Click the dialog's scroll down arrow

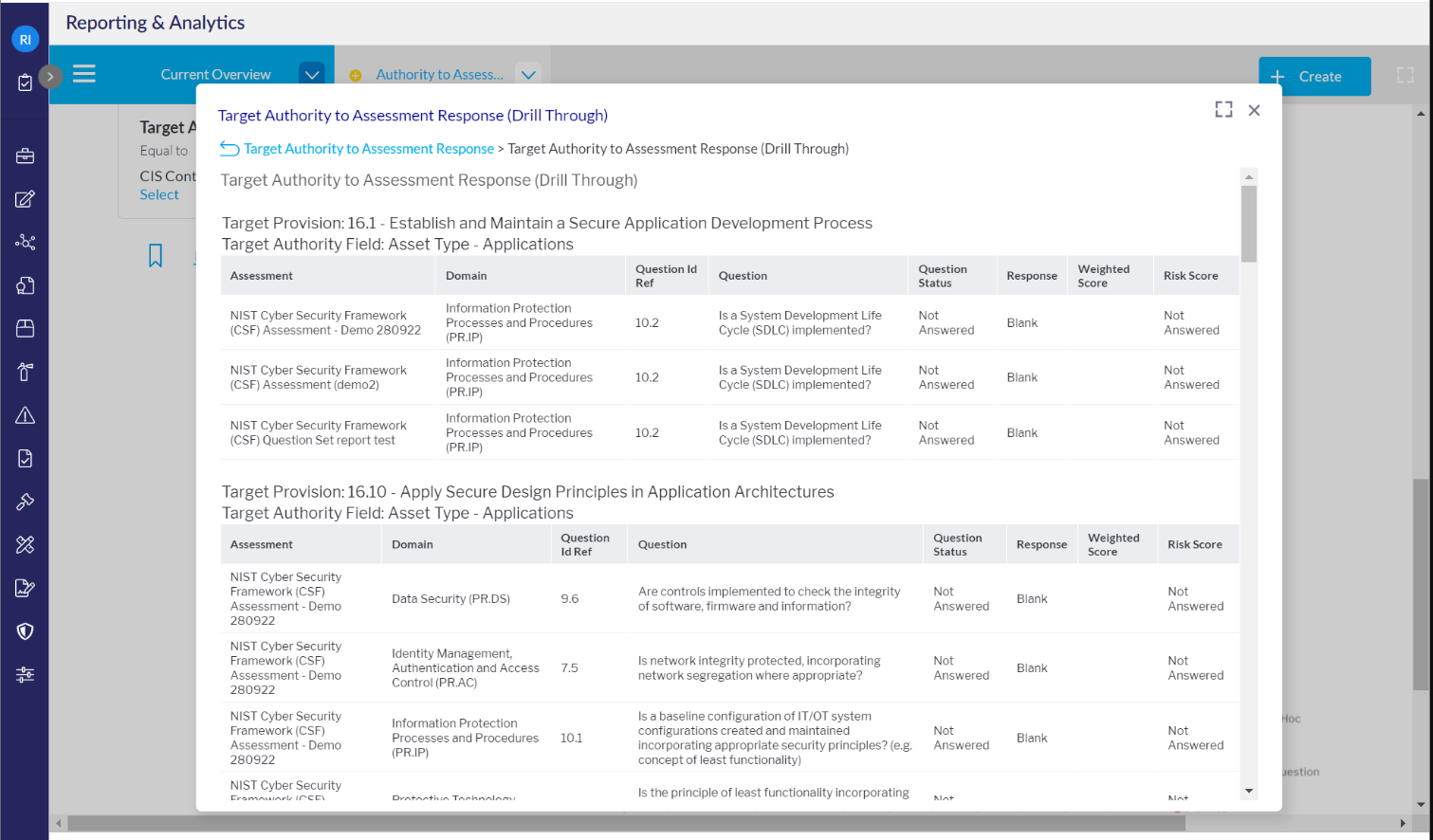pyautogui.click(x=1249, y=791)
